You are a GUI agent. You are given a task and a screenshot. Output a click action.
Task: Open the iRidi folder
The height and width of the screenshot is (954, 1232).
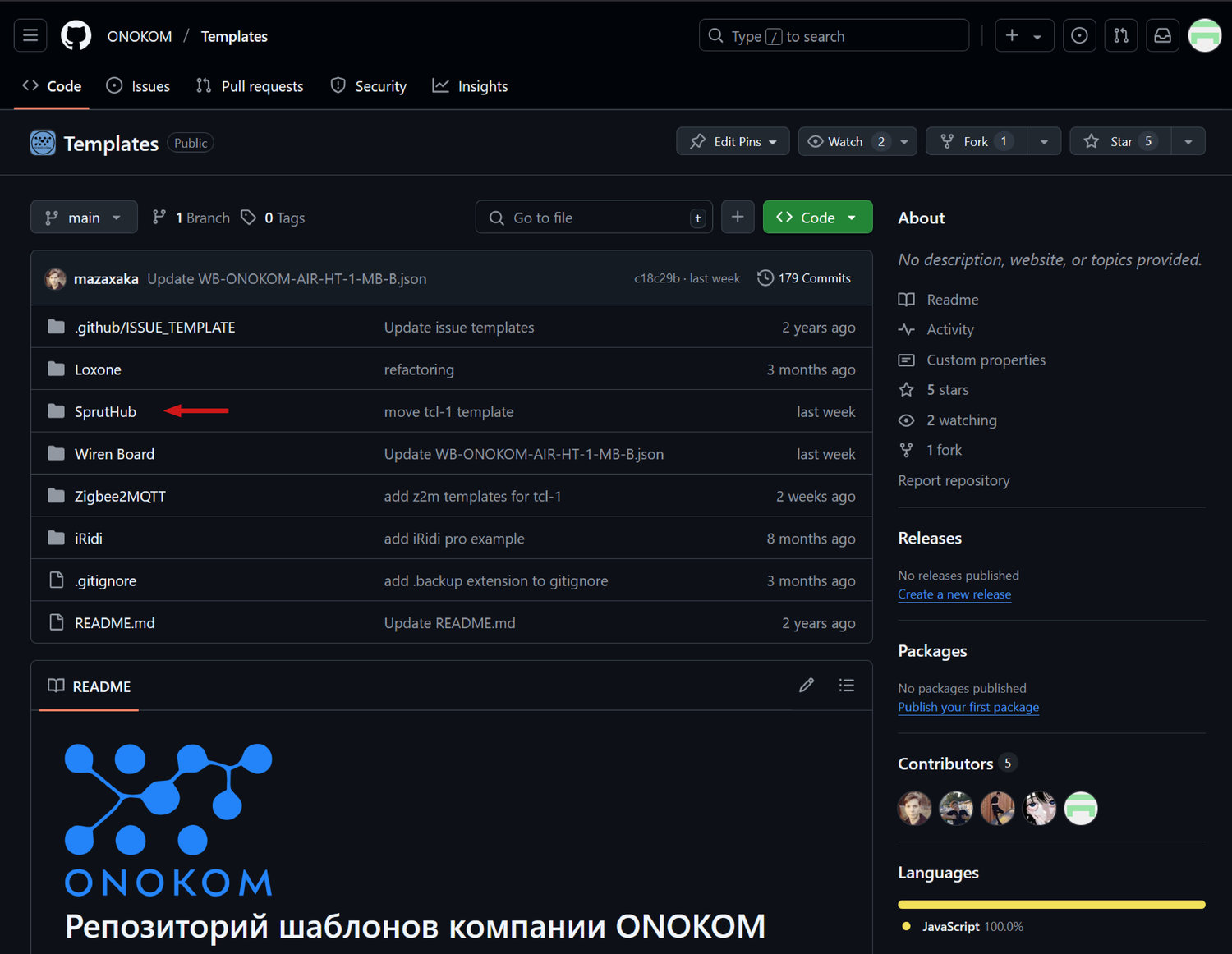point(89,539)
